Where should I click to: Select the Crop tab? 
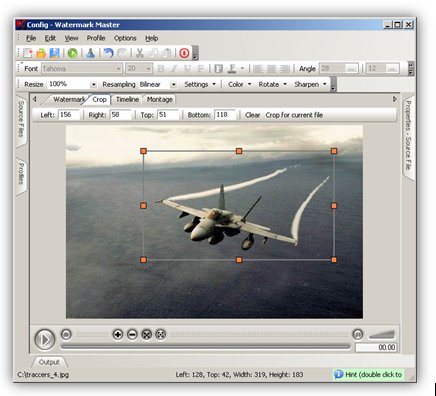pos(99,99)
